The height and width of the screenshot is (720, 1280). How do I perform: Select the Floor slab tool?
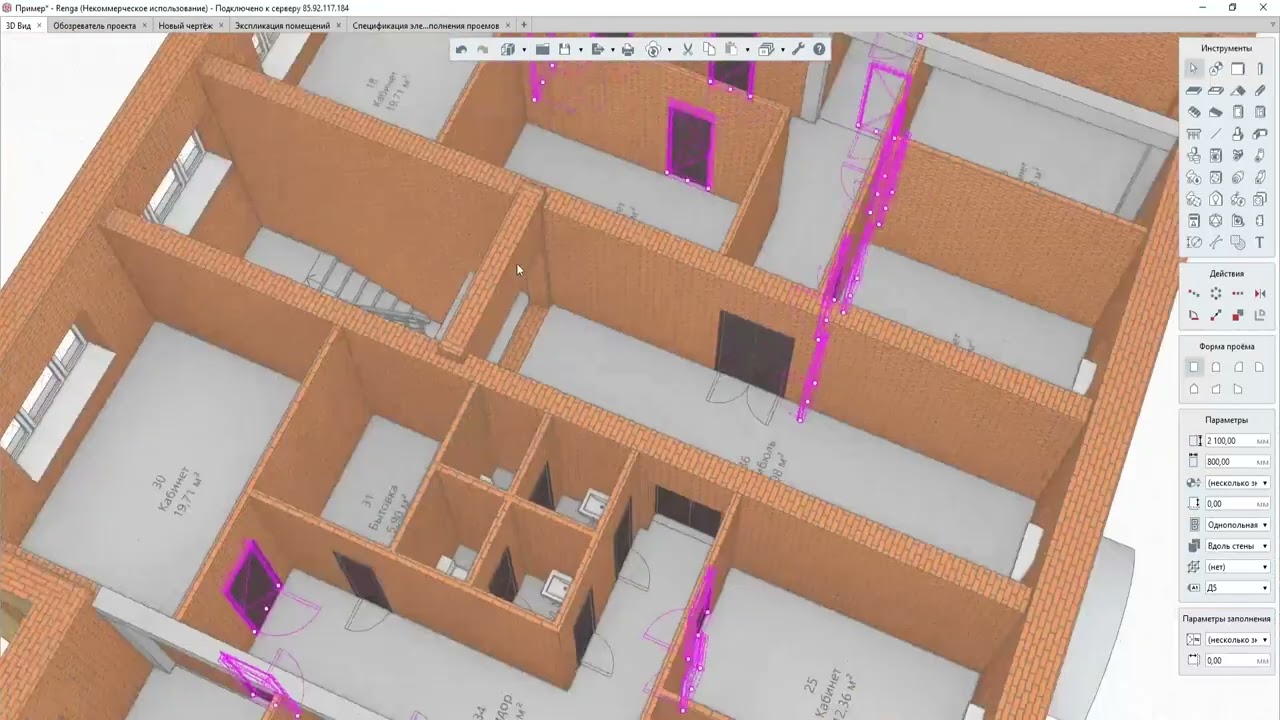pos(1194,90)
